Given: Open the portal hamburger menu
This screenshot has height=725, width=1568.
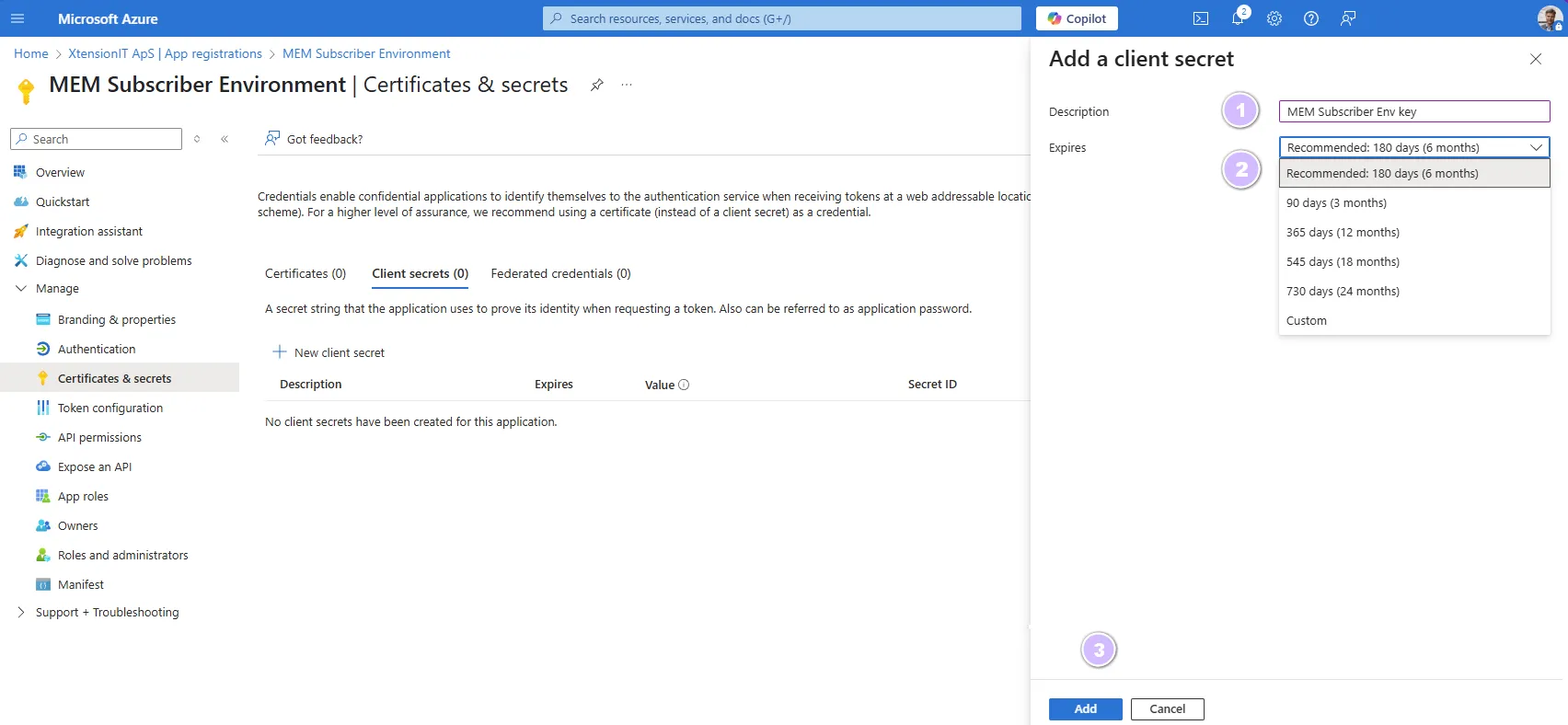Looking at the screenshot, I should pyautogui.click(x=17, y=18).
